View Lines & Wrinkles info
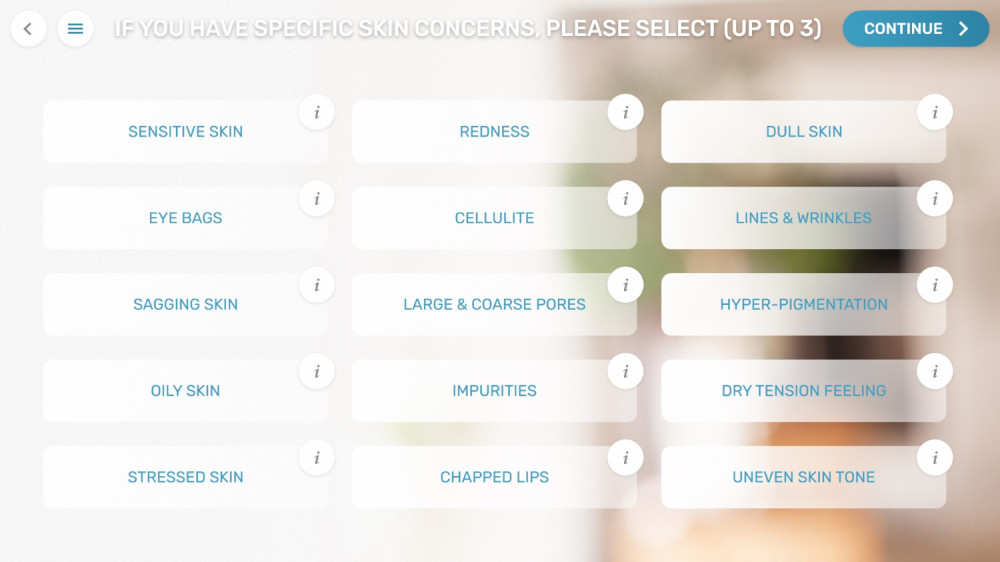 click(x=935, y=199)
